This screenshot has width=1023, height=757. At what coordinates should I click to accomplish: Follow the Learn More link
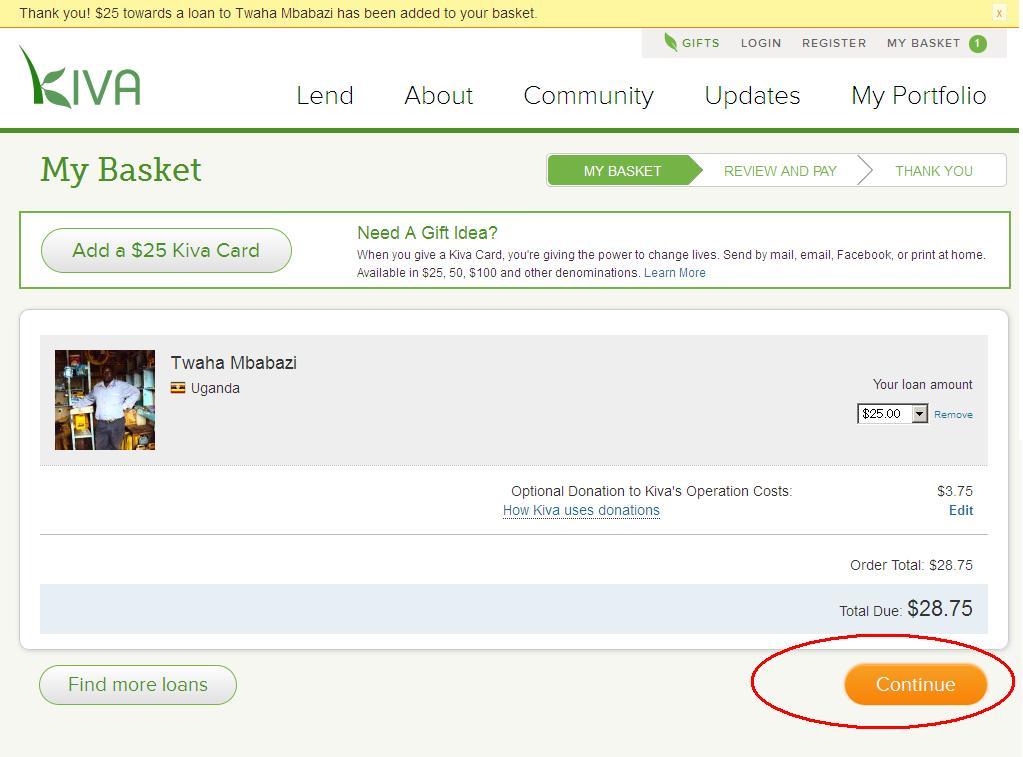[675, 273]
